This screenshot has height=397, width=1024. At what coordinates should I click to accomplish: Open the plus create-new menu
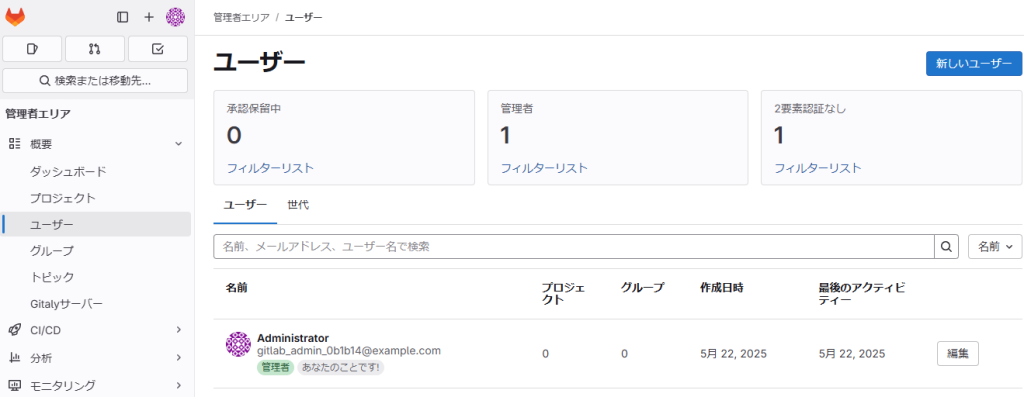coord(149,17)
